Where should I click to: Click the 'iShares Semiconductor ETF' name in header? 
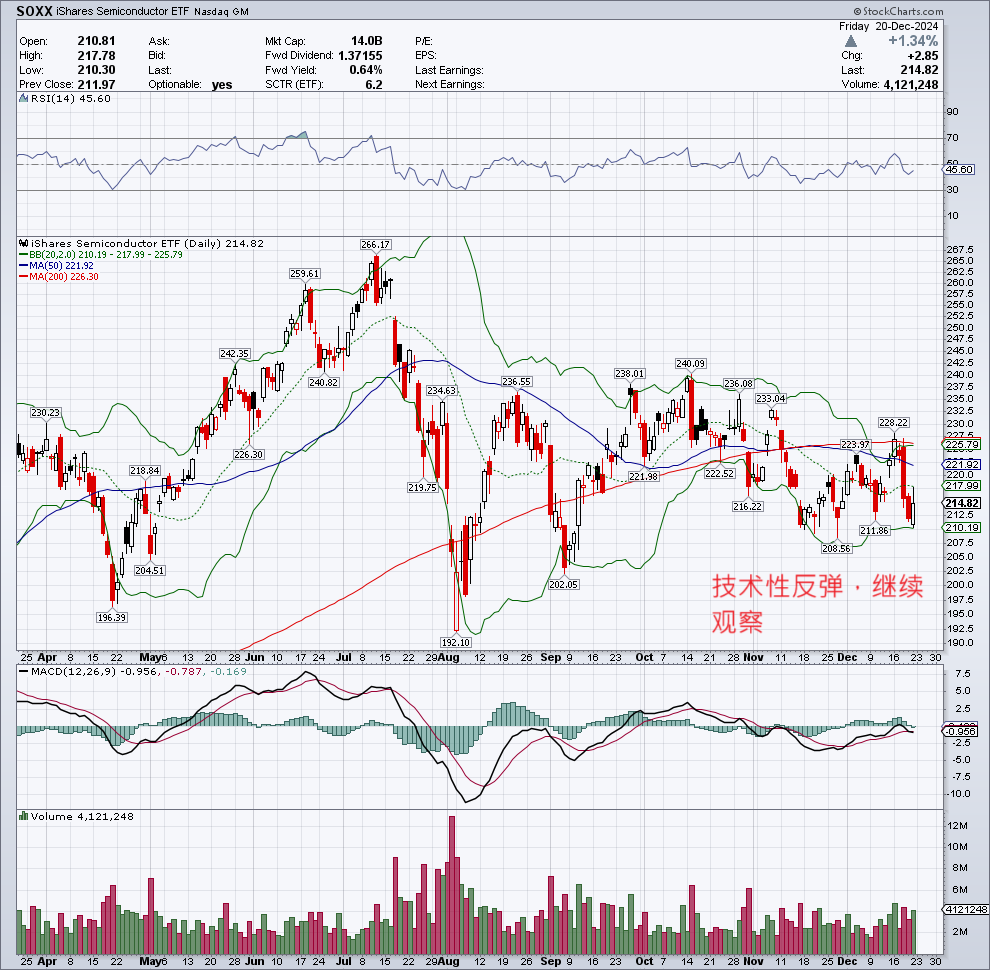click(123, 11)
